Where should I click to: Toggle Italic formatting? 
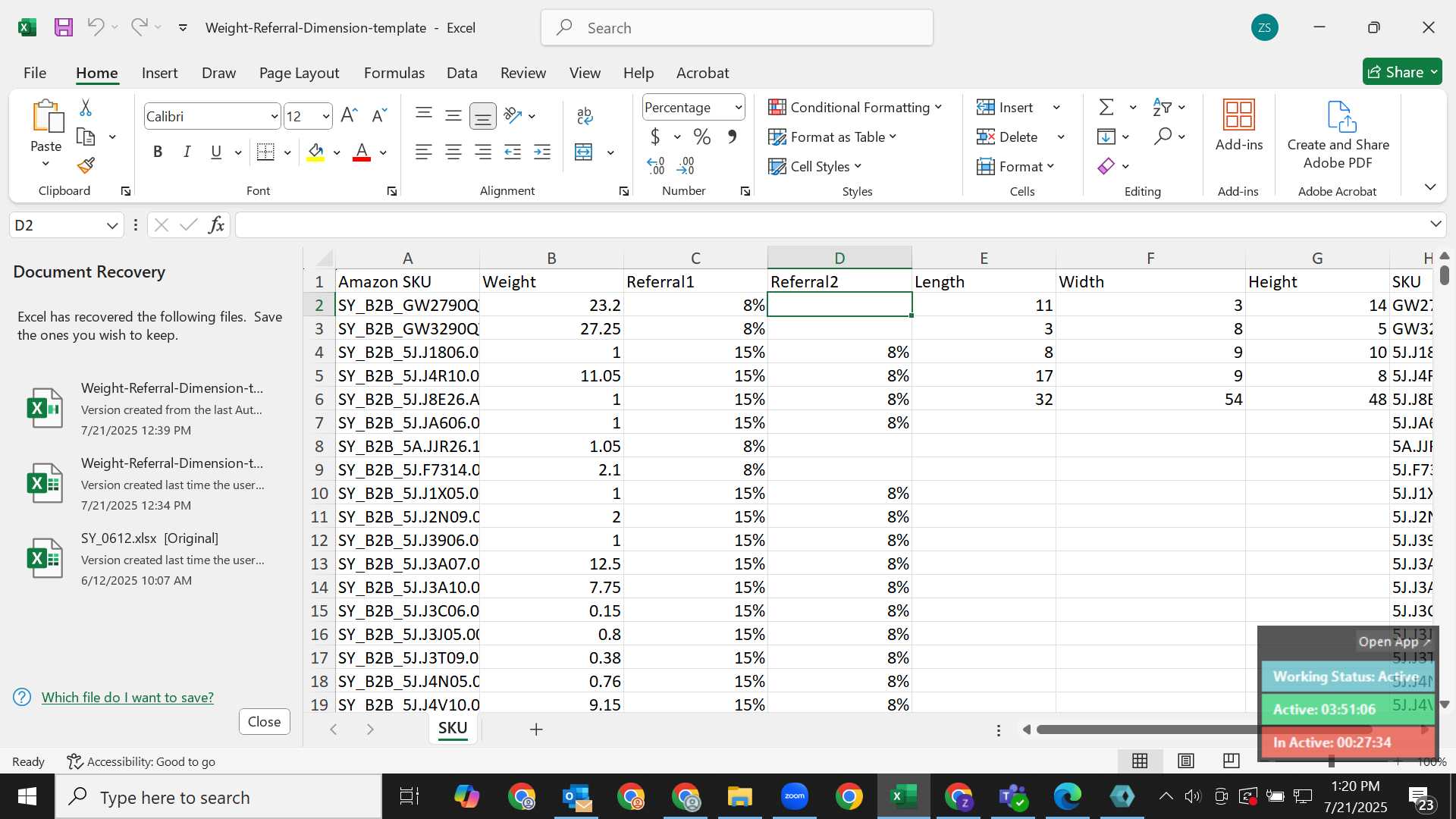tap(187, 152)
